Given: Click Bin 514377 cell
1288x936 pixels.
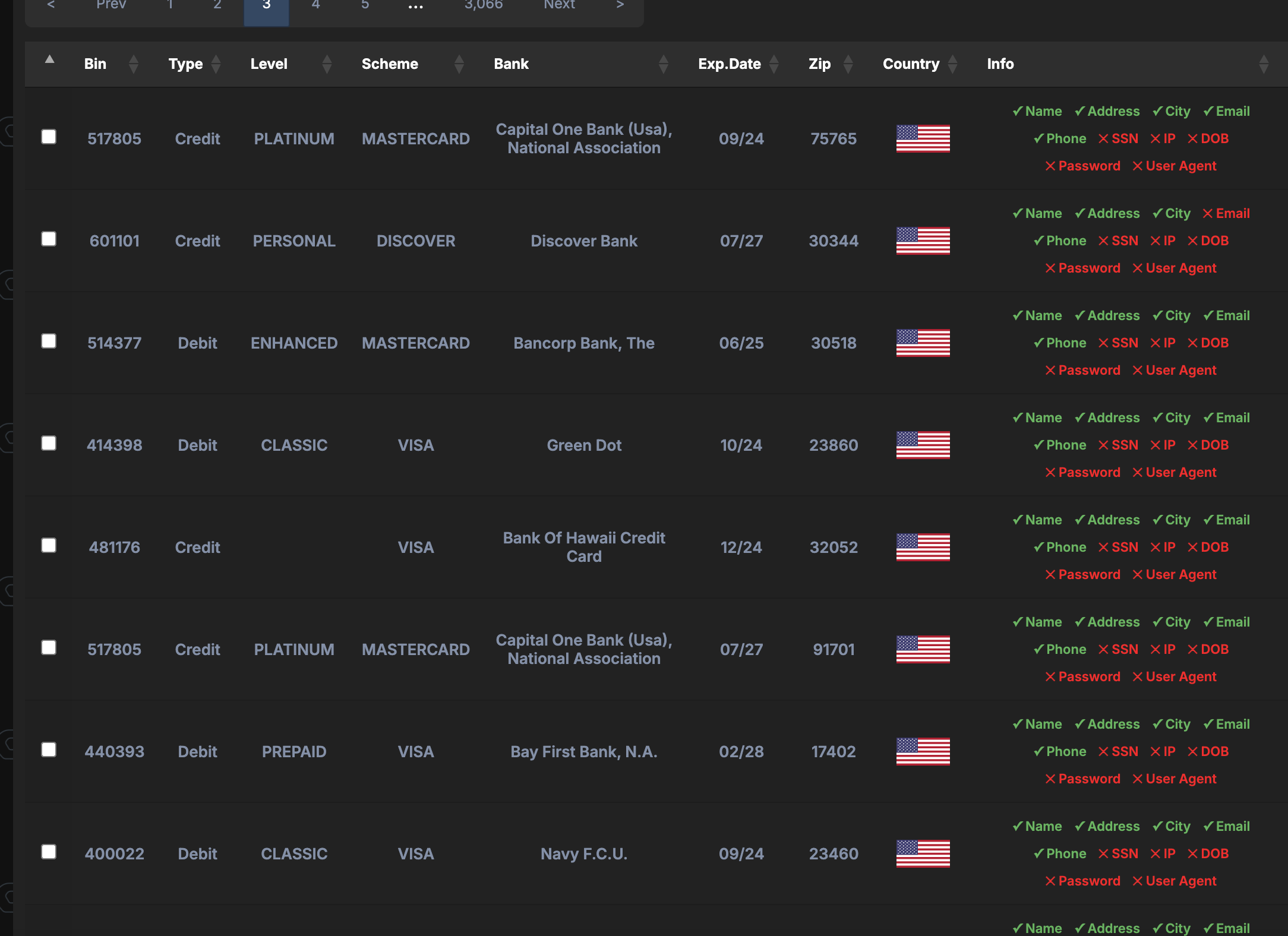Looking at the screenshot, I should point(115,343).
